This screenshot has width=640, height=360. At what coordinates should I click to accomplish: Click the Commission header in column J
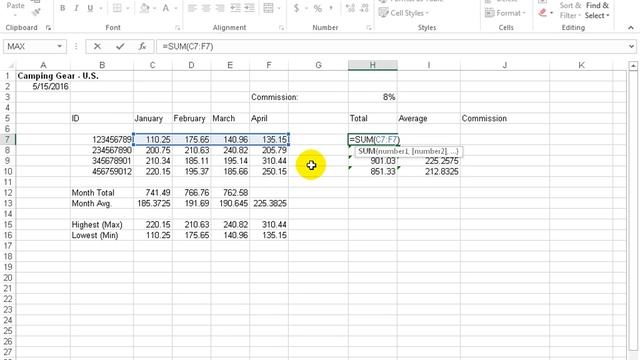coord(505,118)
